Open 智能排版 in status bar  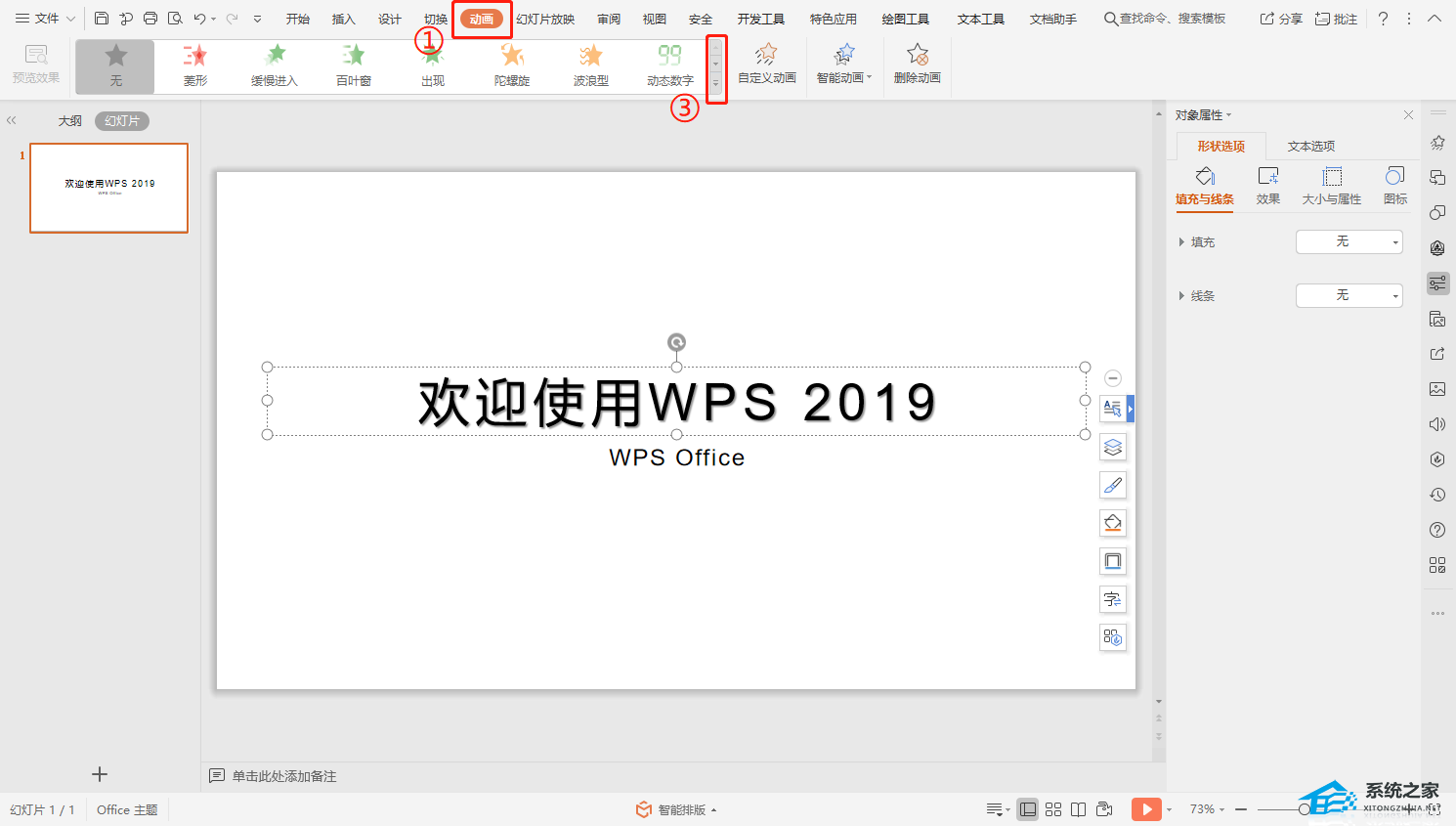(676, 809)
